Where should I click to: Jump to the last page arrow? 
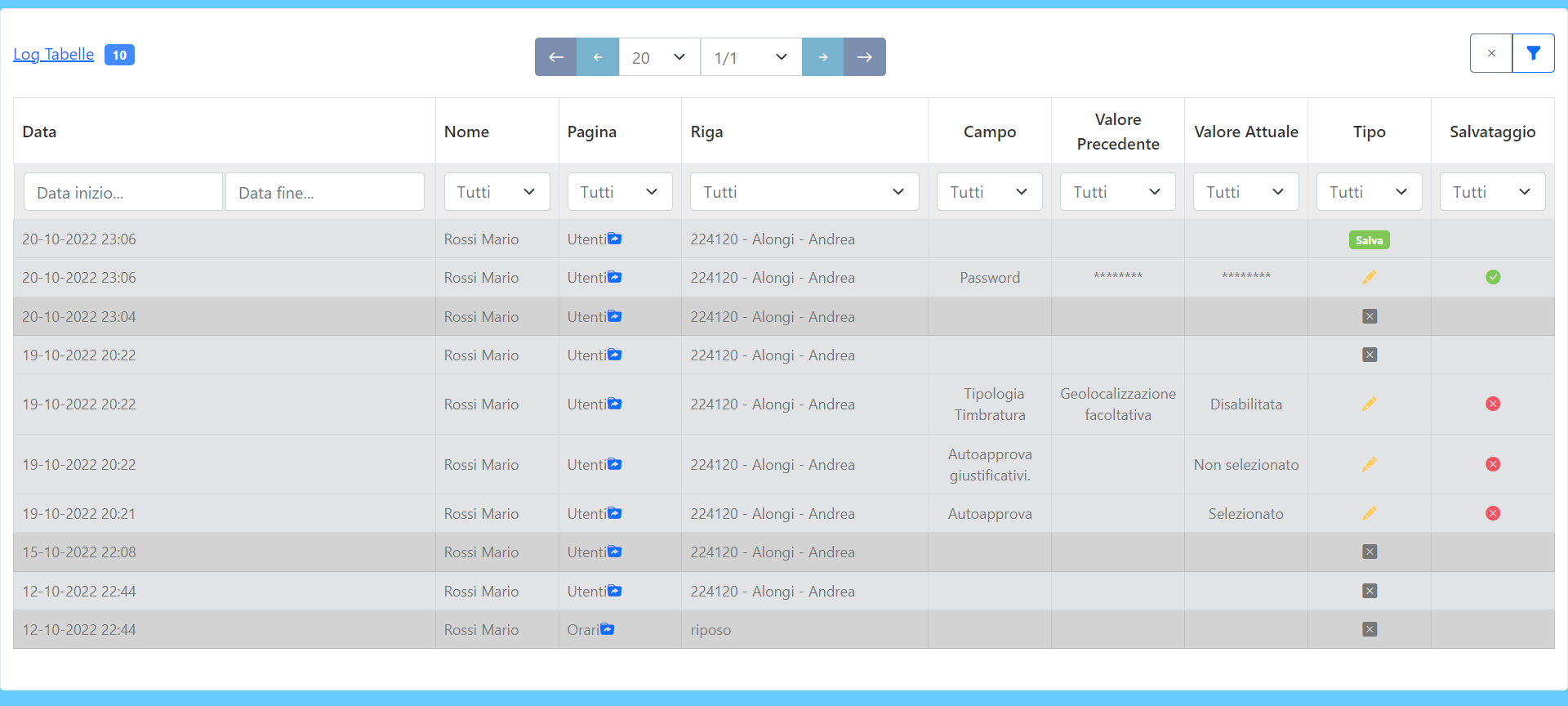coord(865,57)
